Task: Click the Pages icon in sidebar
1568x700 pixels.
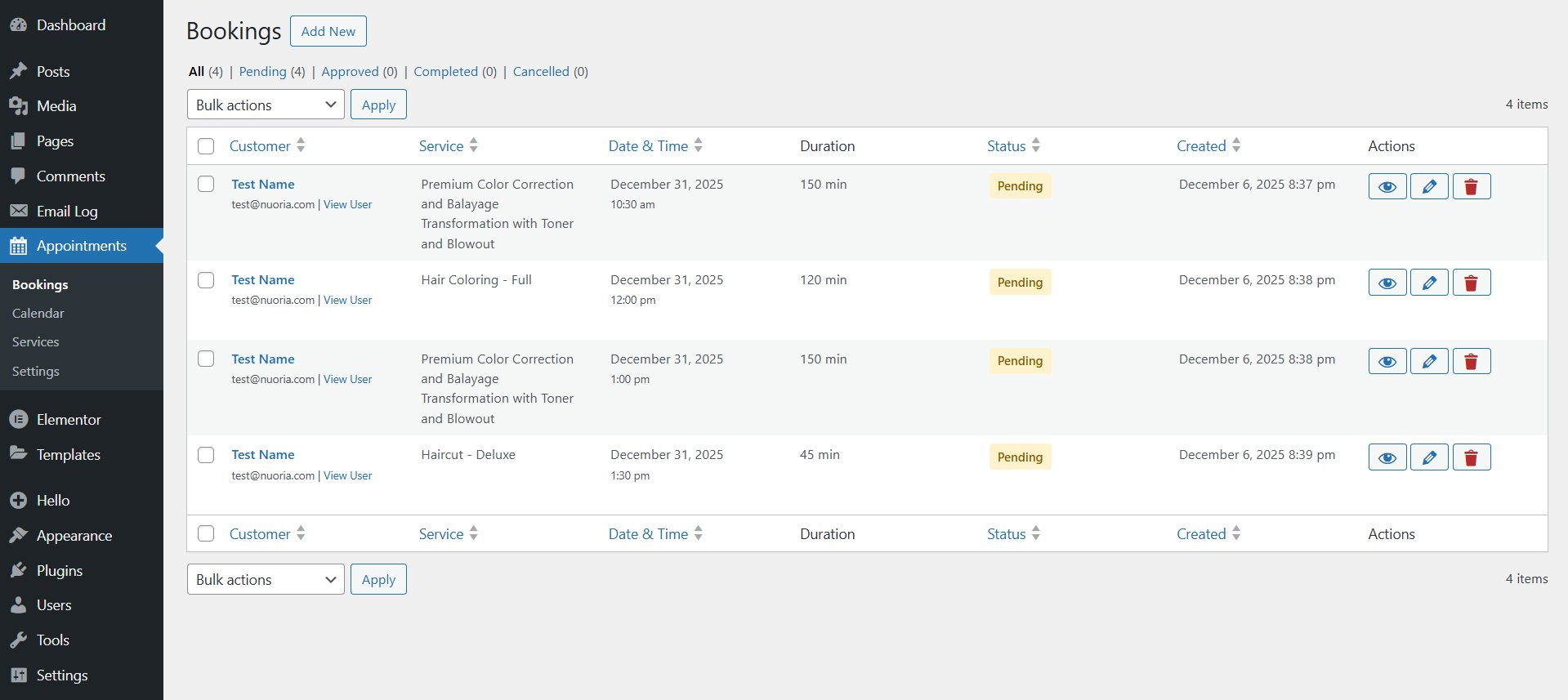Action: pyautogui.click(x=18, y=141)
